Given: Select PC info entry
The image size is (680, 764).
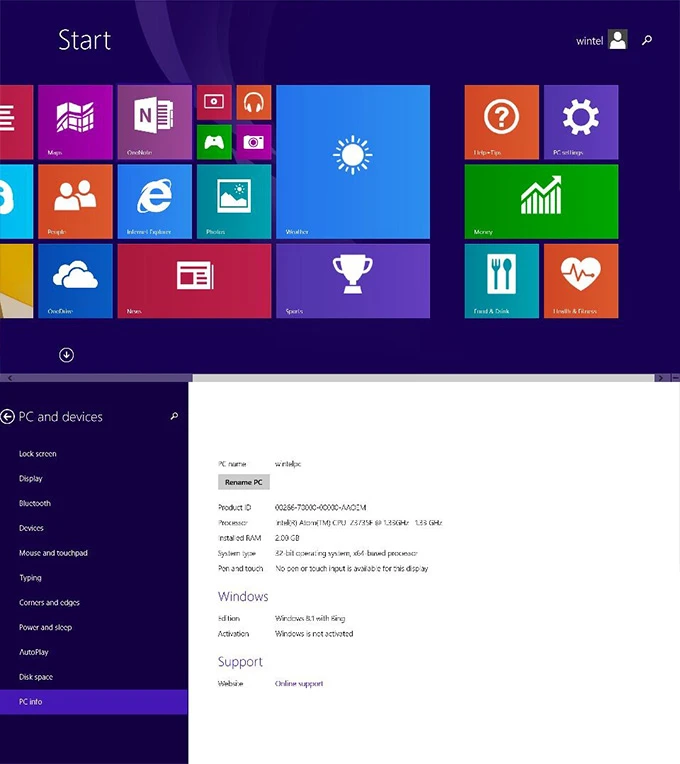Looking at the screenshot, I should click(x=94, y=702).
